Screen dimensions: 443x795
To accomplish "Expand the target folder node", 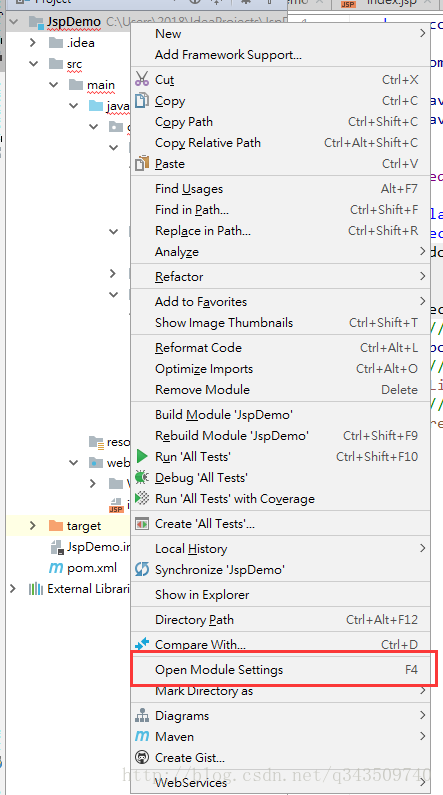I will [33, 526].
